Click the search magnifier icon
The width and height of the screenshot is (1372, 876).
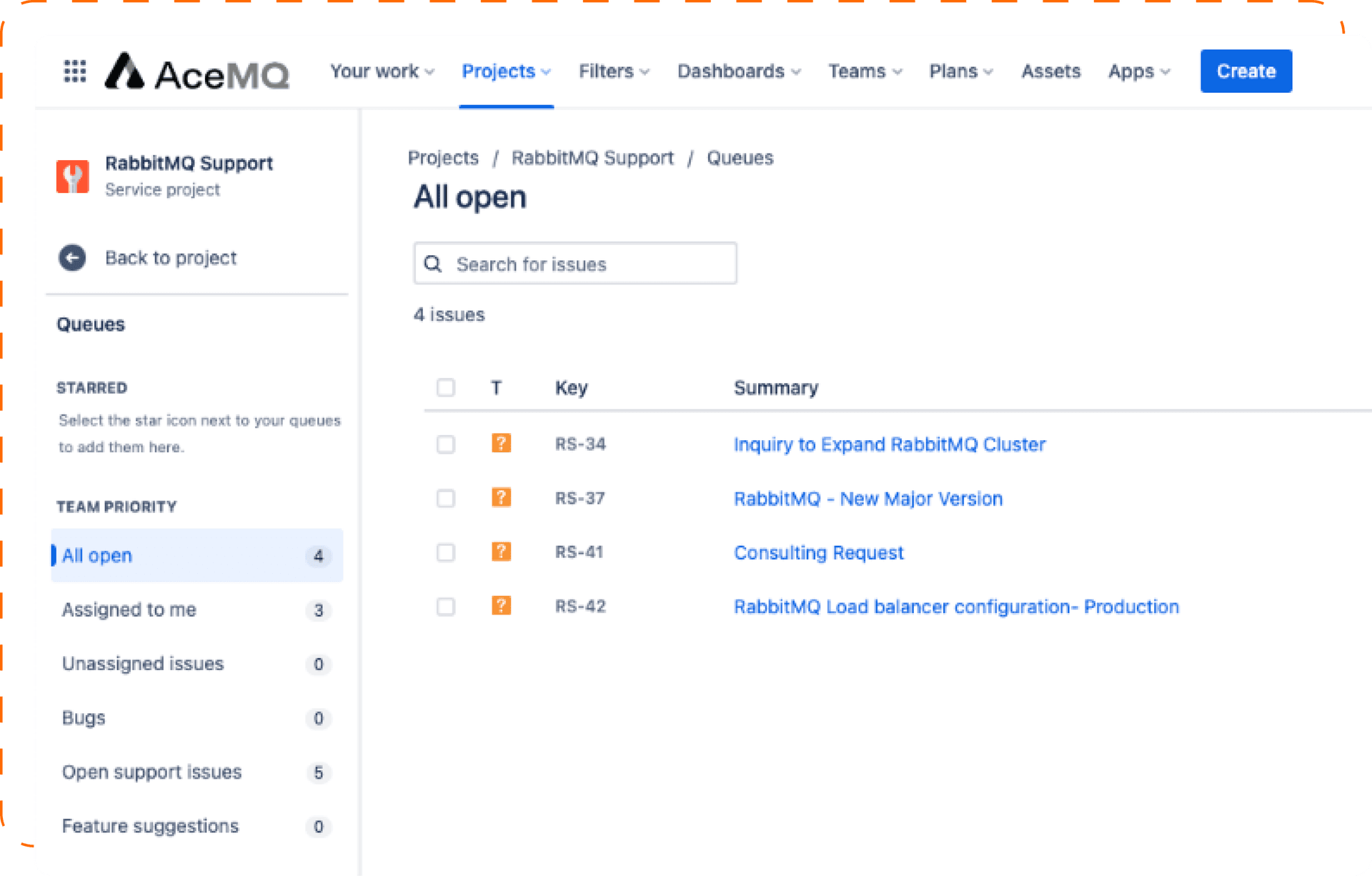coord(433,264)
